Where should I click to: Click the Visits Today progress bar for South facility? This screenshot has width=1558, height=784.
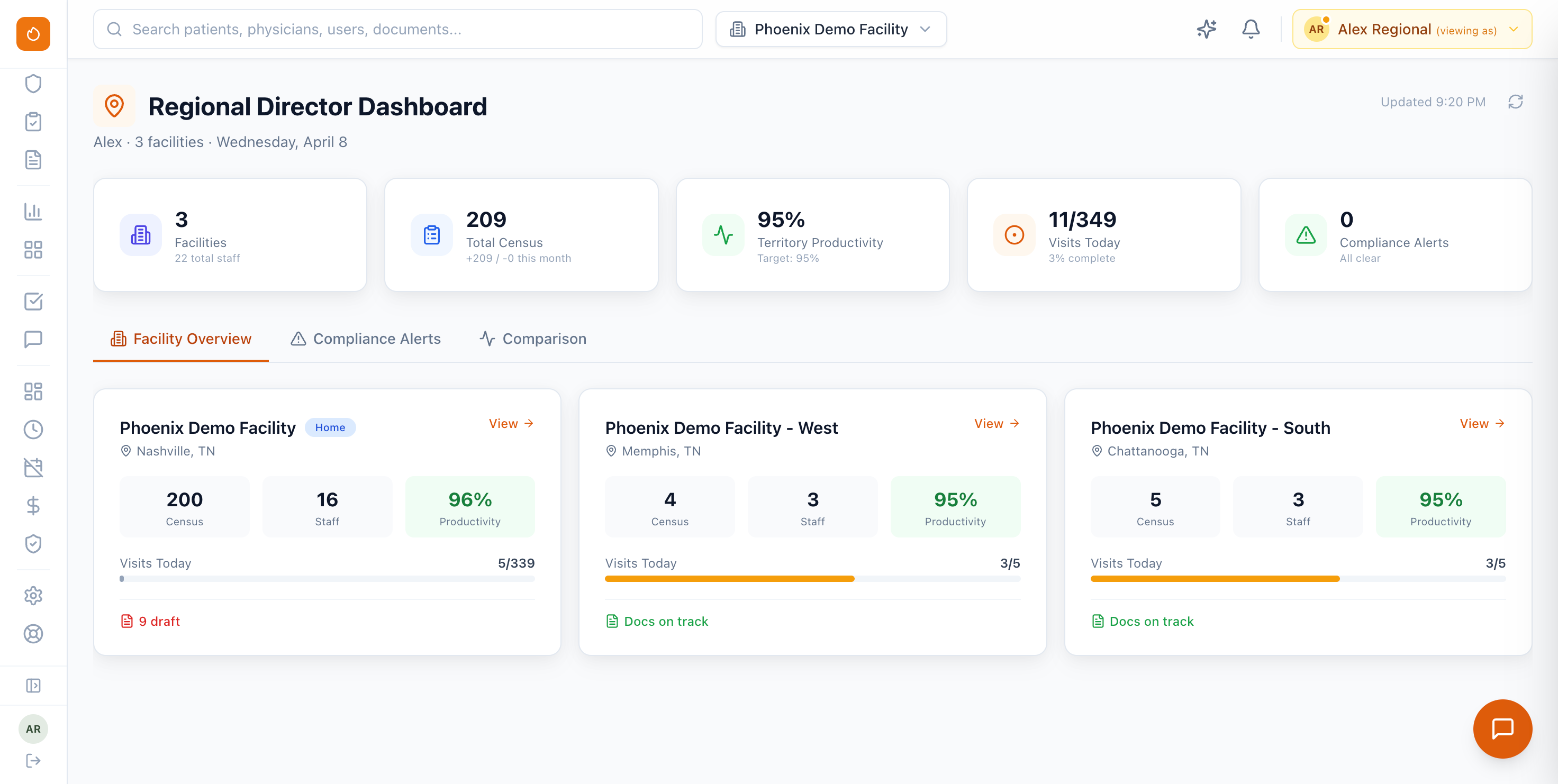pyautogui.click(x=1298, y=579)
